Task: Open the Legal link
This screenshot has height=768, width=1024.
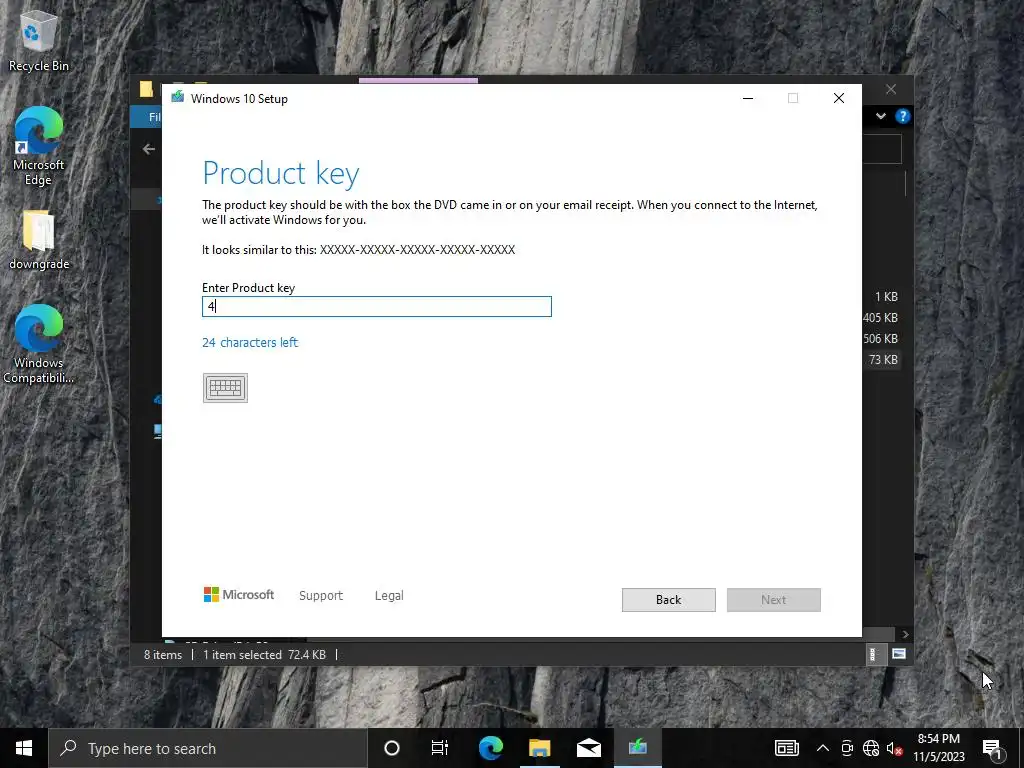Action: pos(389,596)
